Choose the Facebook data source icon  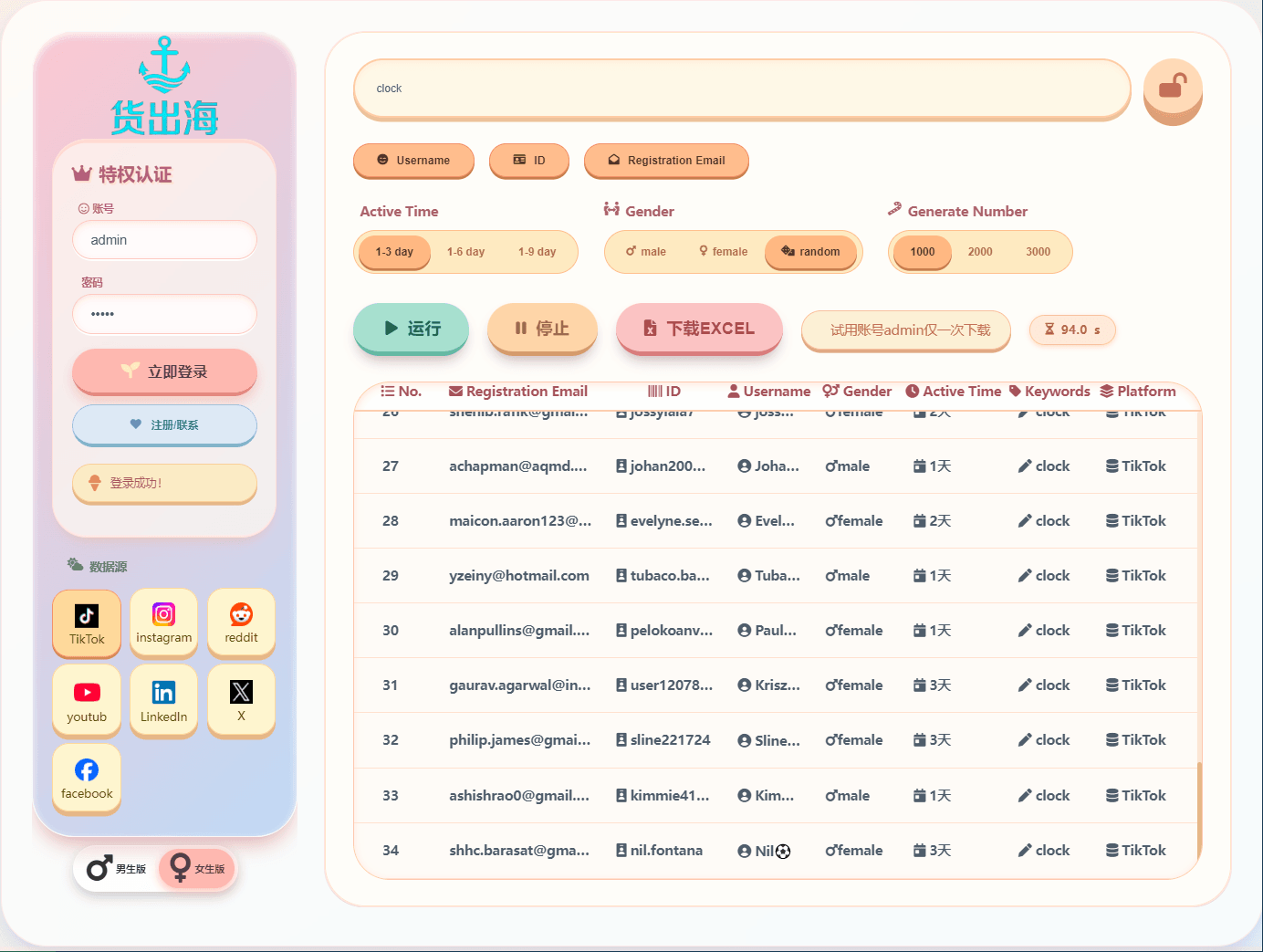tap(87, 778)
